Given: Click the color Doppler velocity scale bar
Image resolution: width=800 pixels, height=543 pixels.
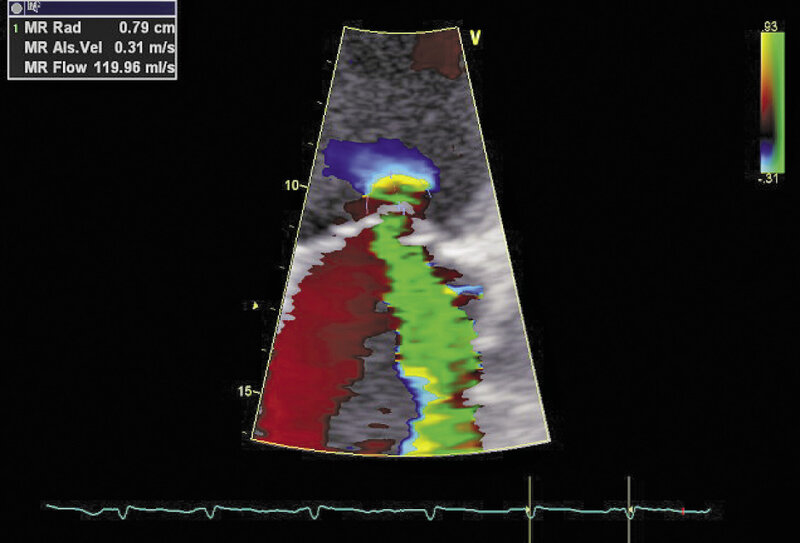Looking at the screenshot, I should tap(772, 103).
